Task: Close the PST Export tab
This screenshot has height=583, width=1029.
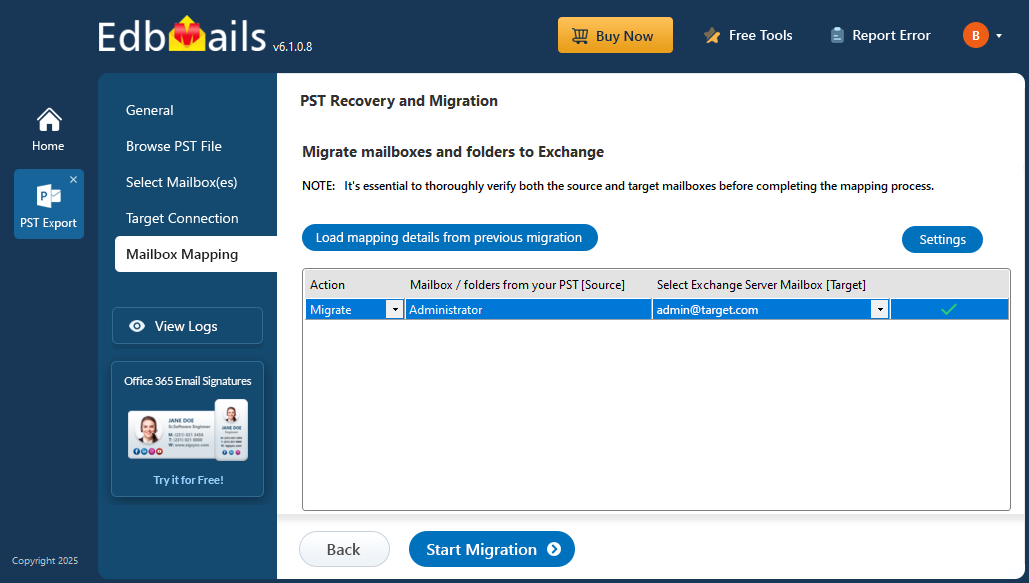Action: point(73,180)
